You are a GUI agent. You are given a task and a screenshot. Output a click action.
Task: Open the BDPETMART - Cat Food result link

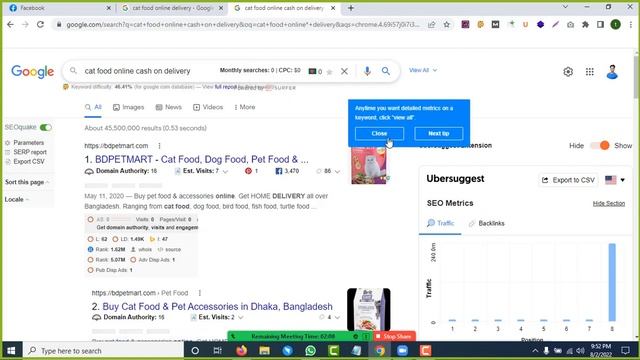(x=202, y=159)
